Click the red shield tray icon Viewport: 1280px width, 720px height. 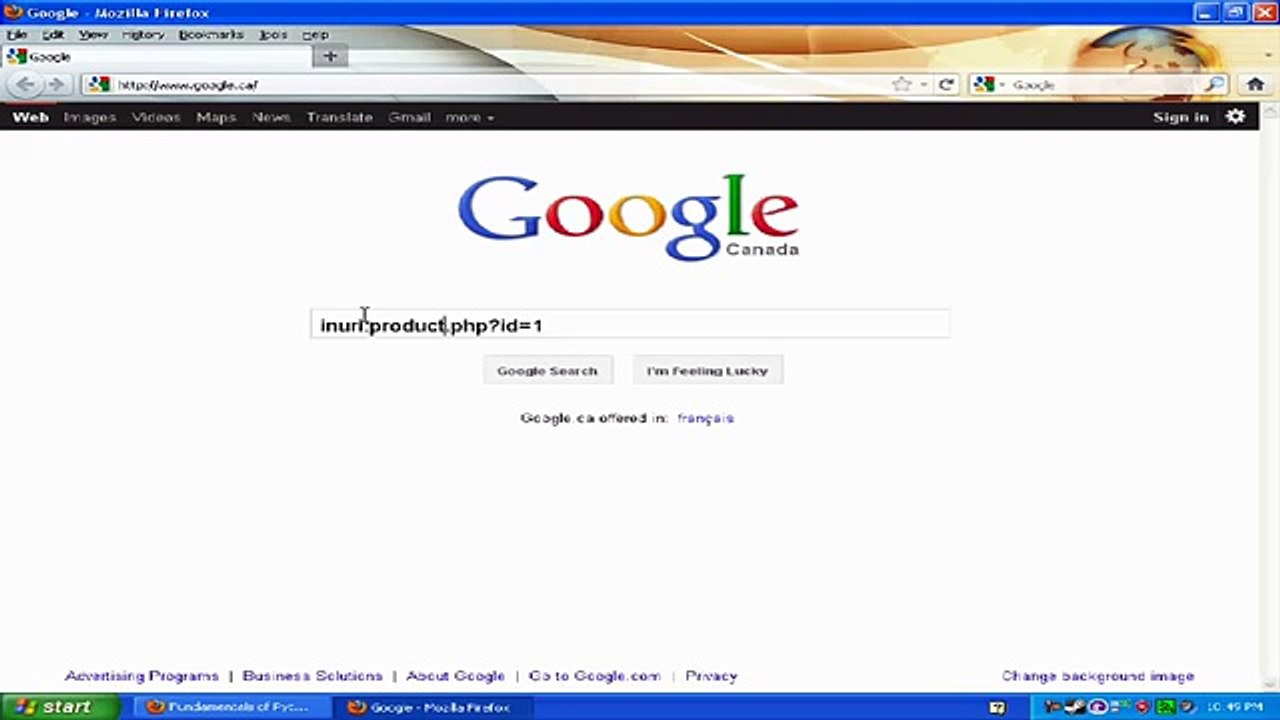click(1142, 707)
